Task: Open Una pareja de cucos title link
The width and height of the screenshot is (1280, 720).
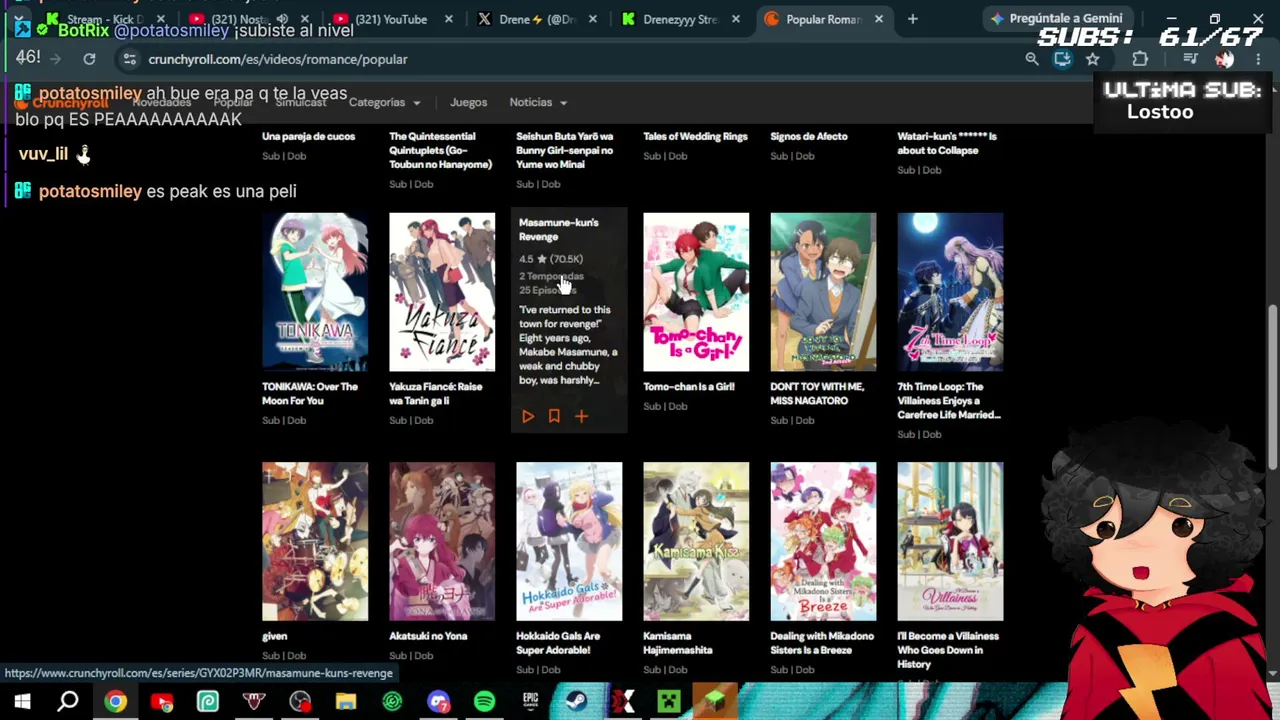Action: point(308,136)
